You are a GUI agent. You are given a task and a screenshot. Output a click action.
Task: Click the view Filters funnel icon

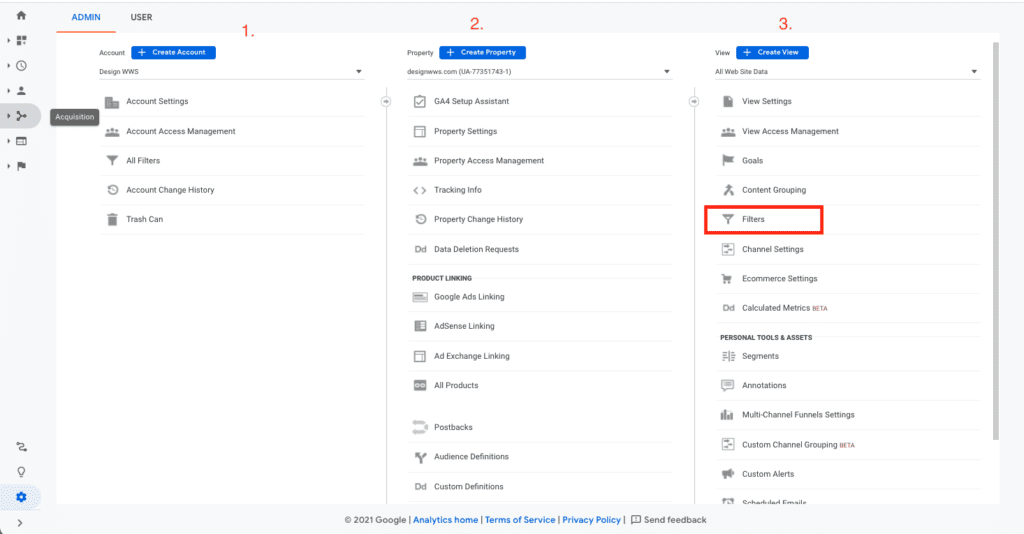coord(728,219)
